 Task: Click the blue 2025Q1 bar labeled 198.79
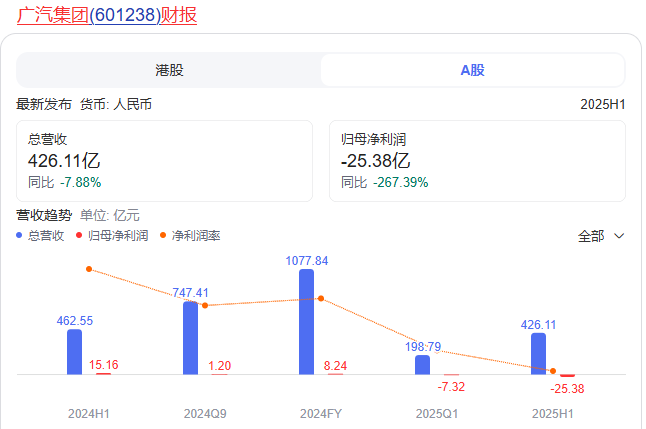click(x=422, y=365)
